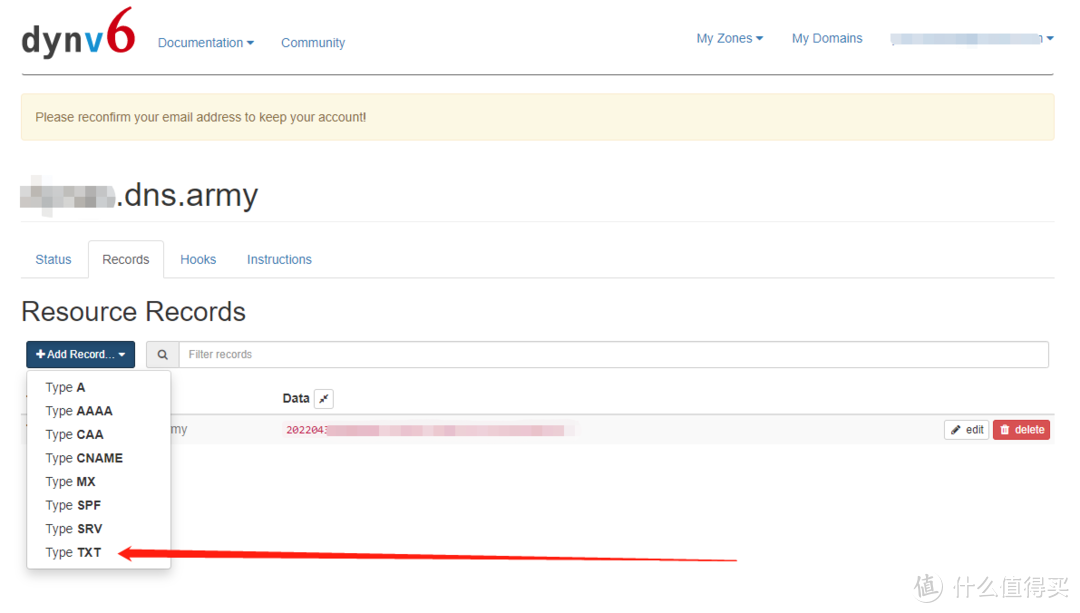Delete the existing record
Screen dimensions: 1080x613
point(1021,430)
